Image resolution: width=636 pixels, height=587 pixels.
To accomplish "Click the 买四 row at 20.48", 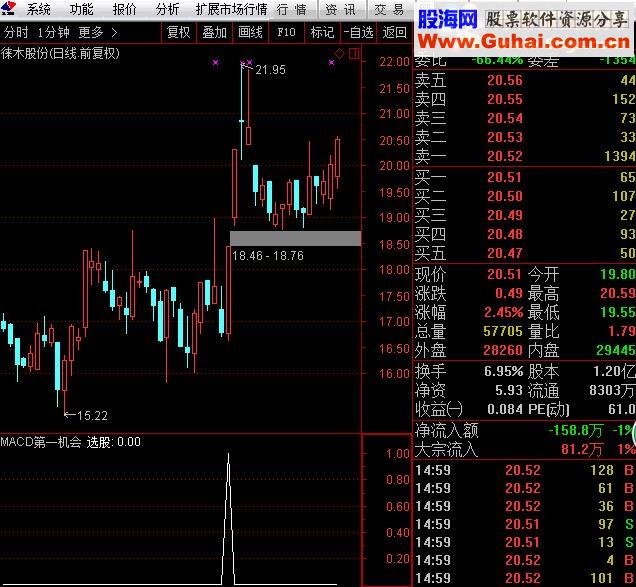I will (x=524, y=234).
